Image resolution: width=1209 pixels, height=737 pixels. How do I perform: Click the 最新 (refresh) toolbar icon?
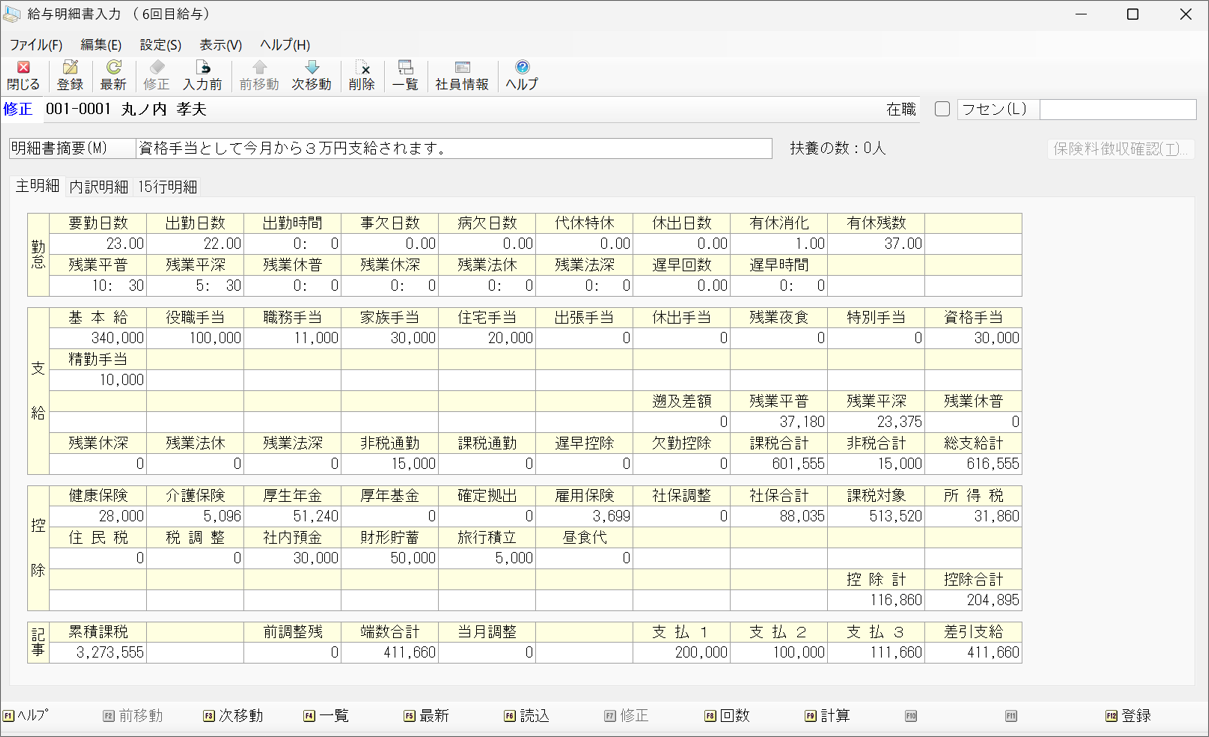(x=112, y=75)
